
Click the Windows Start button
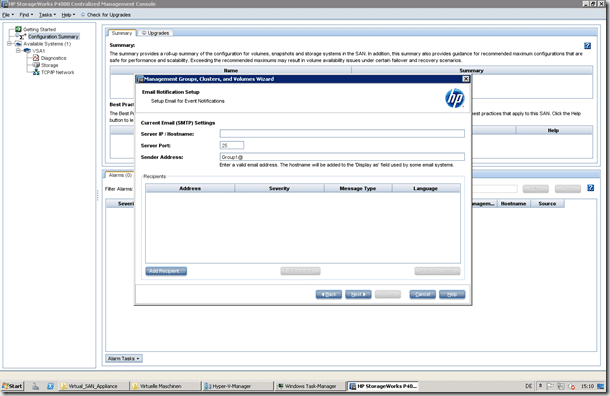pyautogui.click(x=12, y=386)
